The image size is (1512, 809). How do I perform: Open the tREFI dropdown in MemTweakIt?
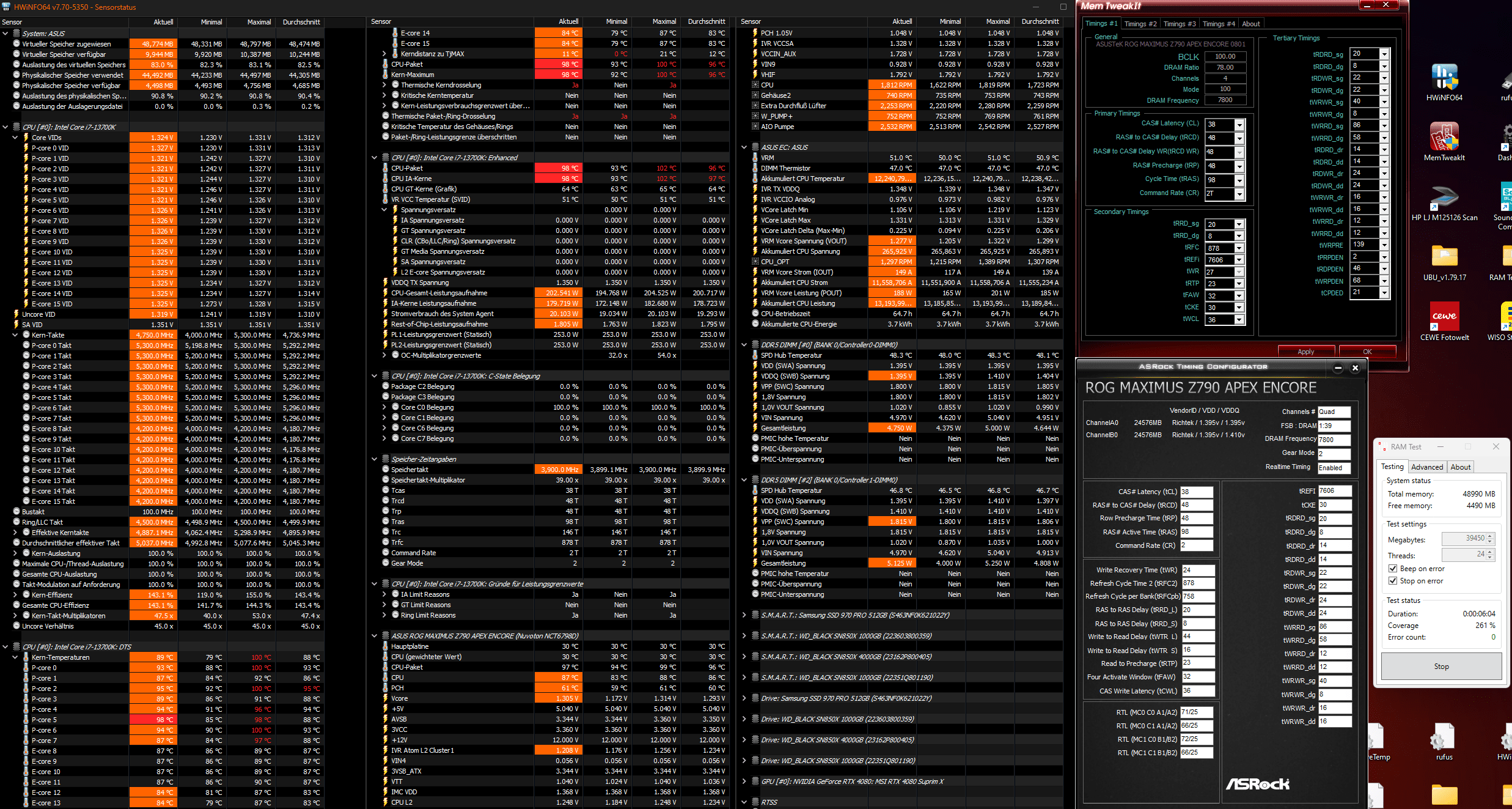coord(1239,260)
